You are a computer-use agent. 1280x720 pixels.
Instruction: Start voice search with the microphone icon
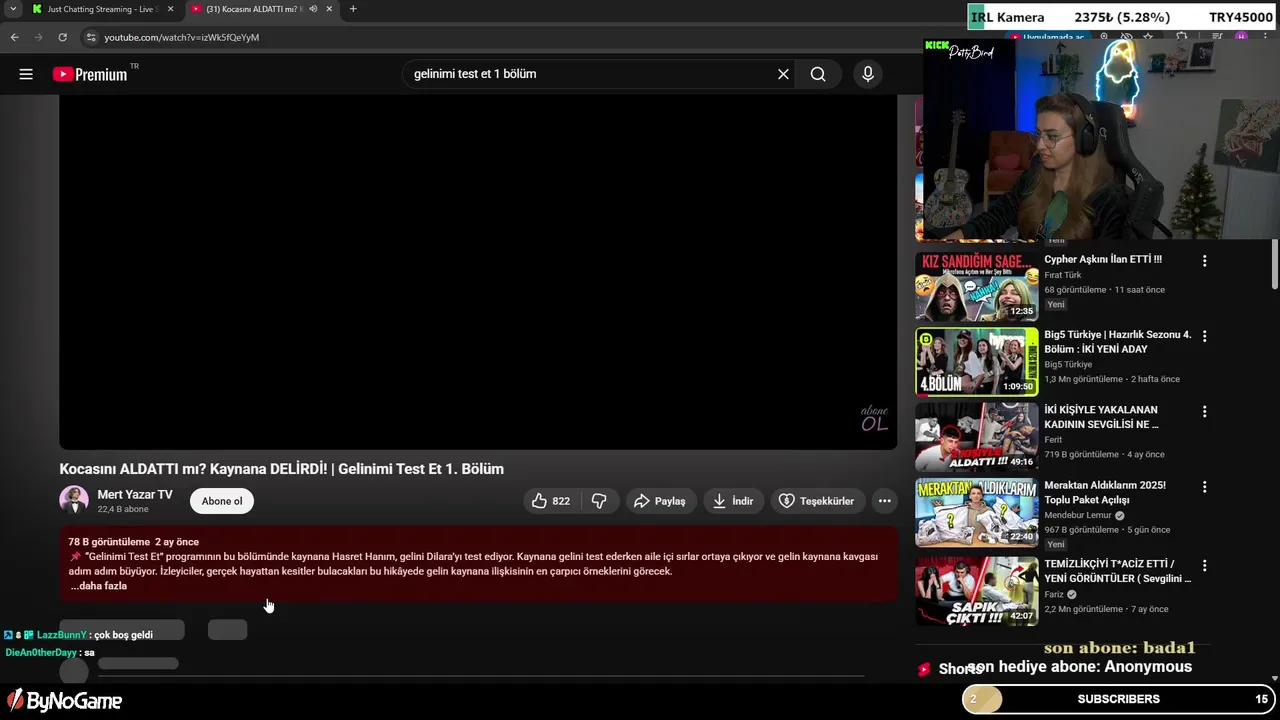click(867, 74)
